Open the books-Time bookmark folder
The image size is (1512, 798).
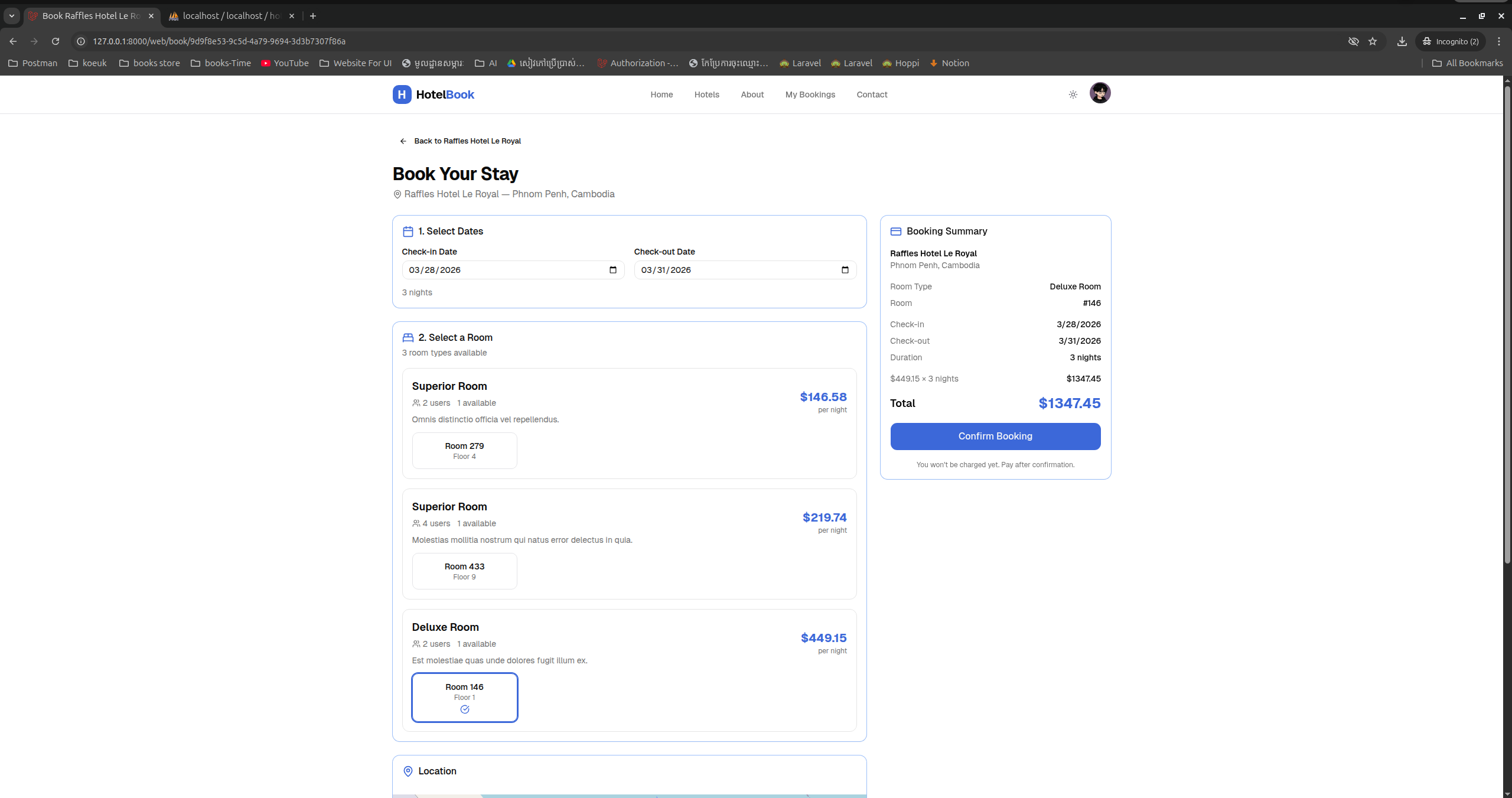tap(221, 63)
